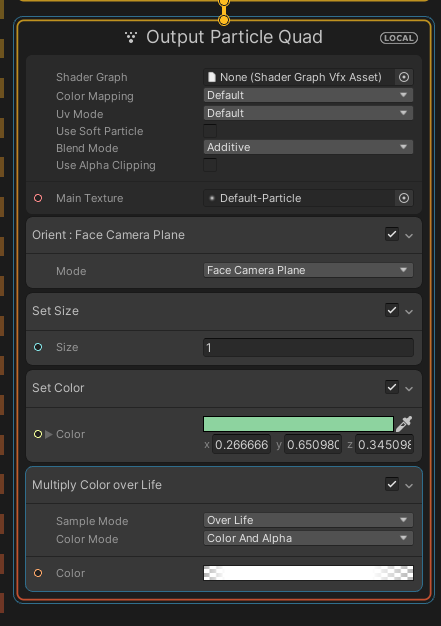
Task: Enable Use Alpha Clipping checkbox
Action: click(x=210, y=165)
